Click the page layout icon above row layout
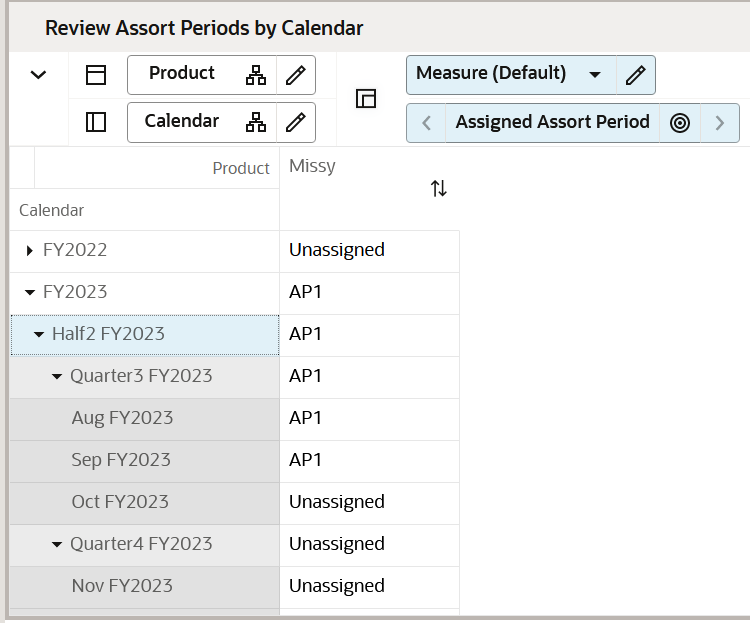Screen dimensions: 750x623 pyautogui.click(x=96, y=75)
